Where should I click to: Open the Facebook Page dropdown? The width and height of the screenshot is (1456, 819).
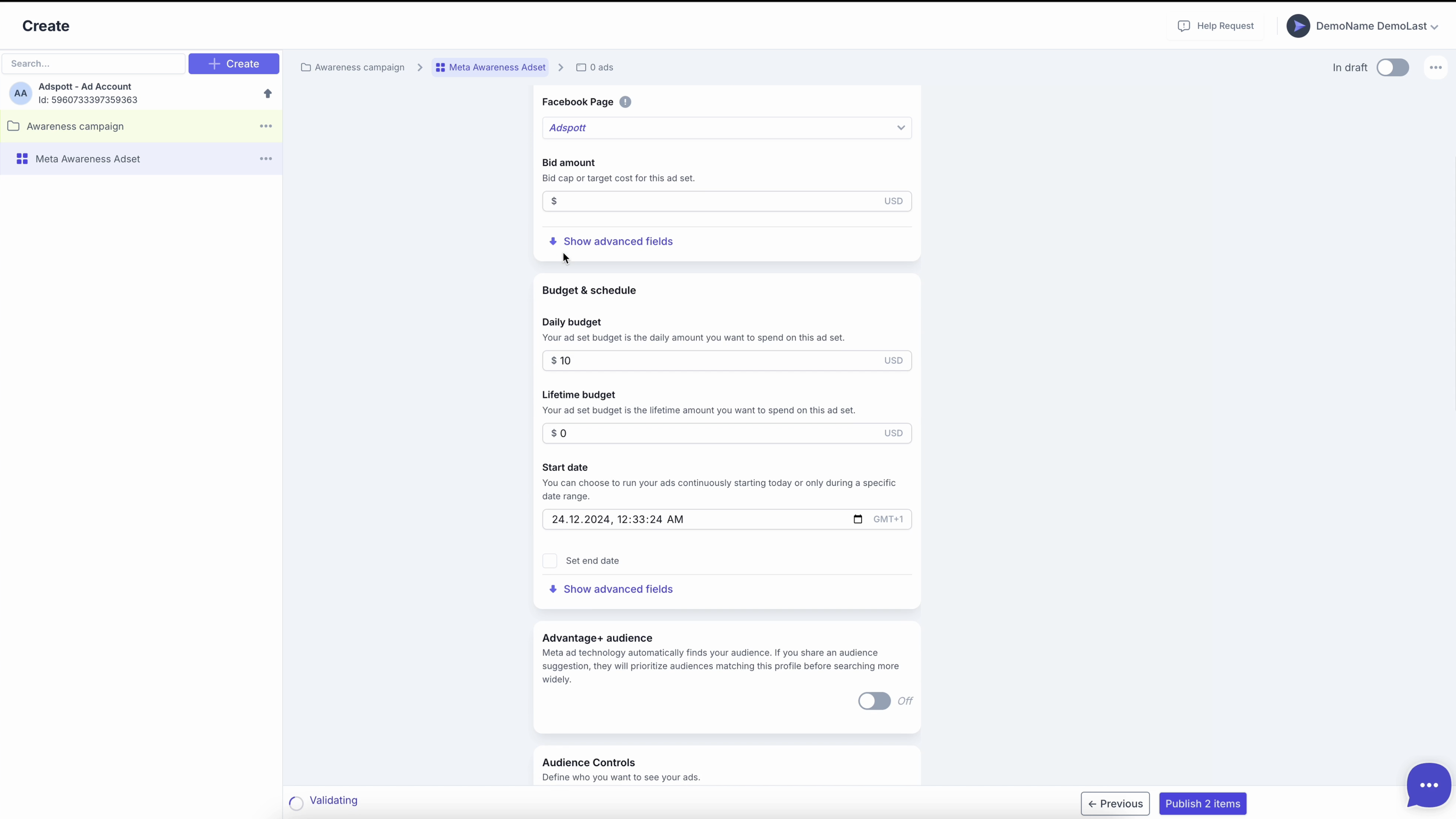click(x=727, y=128)
